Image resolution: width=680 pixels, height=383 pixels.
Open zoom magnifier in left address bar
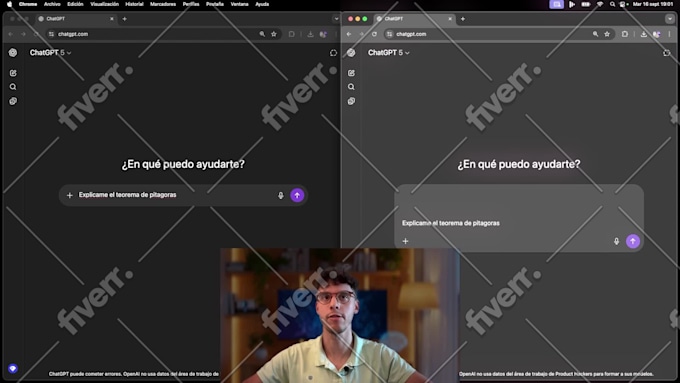coord(262,34)
